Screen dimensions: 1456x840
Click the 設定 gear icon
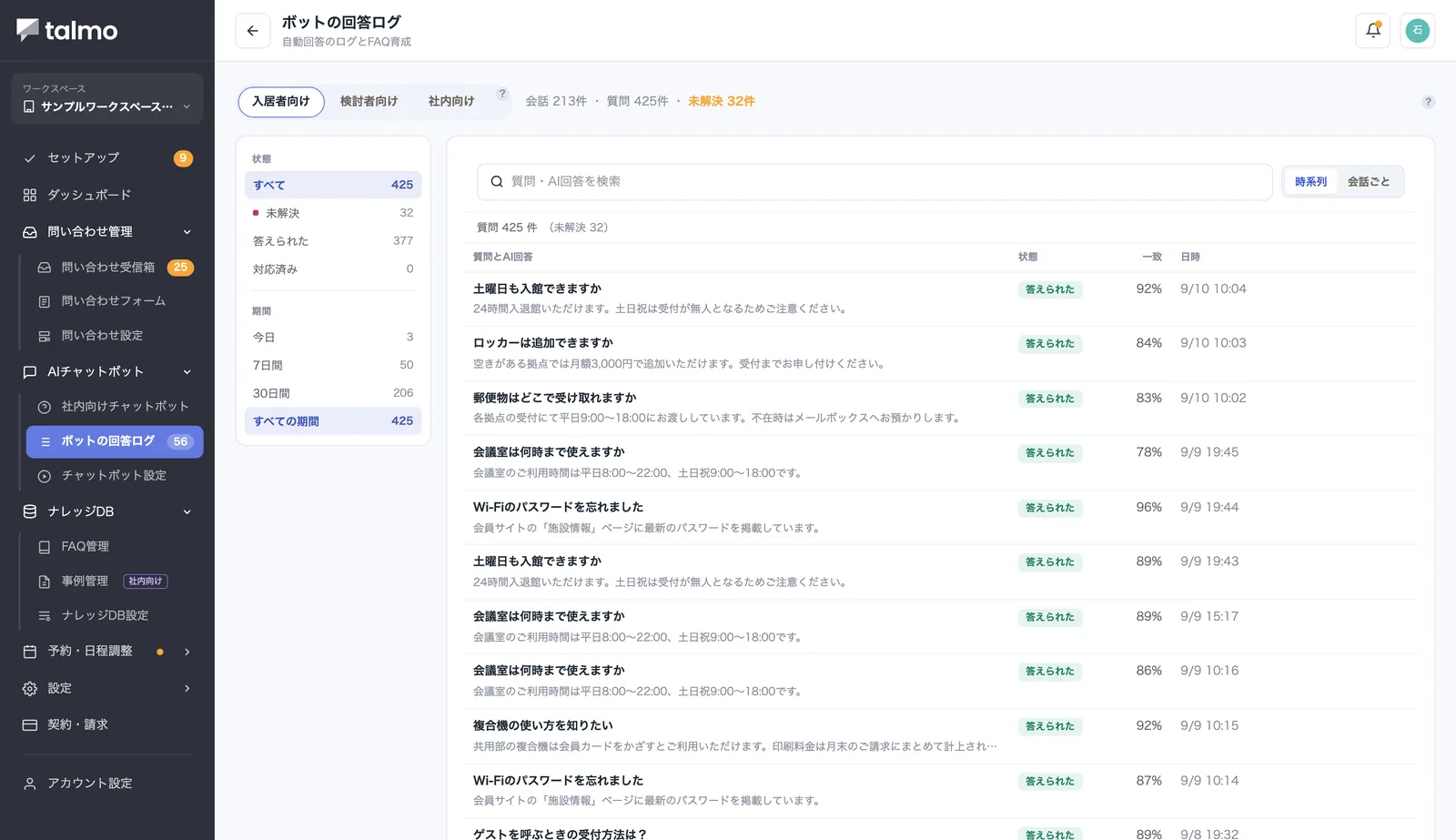[30, 689]
